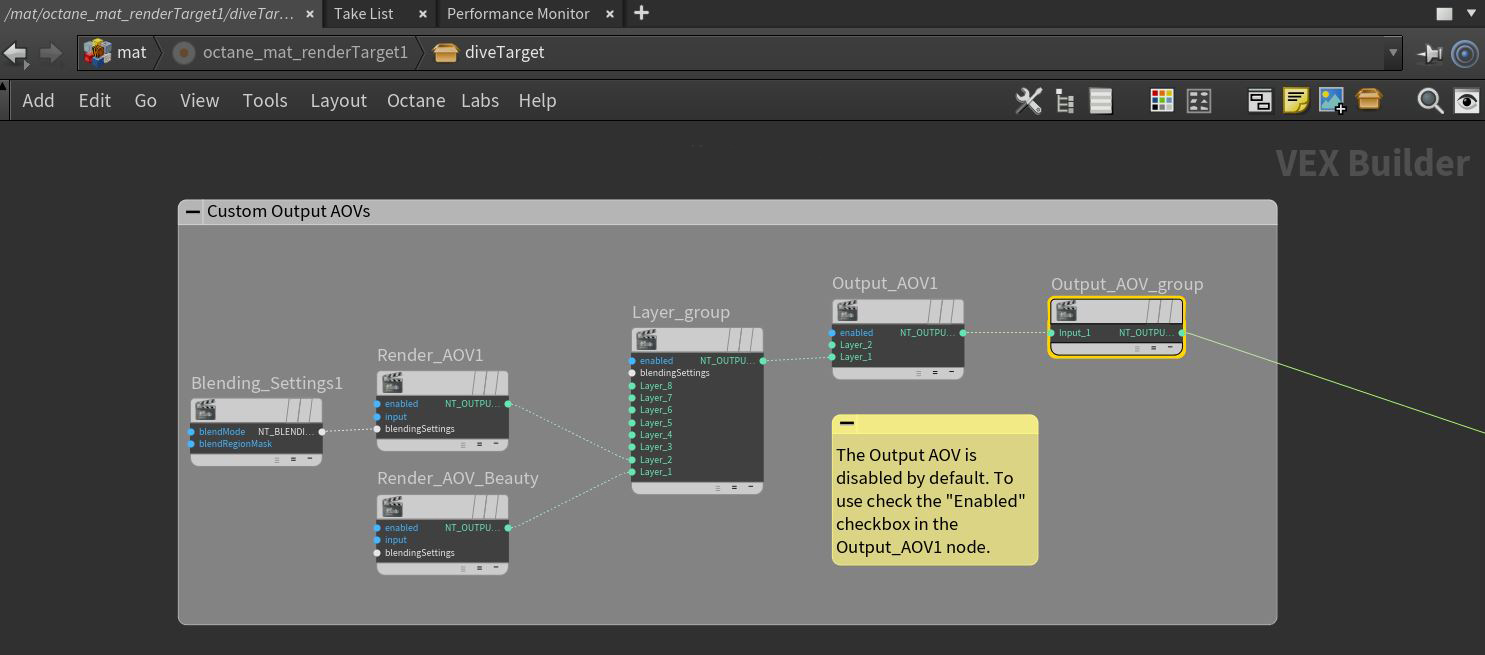Screen dimensions: 1485x655
Task: Toggle the blue circular follow-selection button
Action: tap(1465, 53)
